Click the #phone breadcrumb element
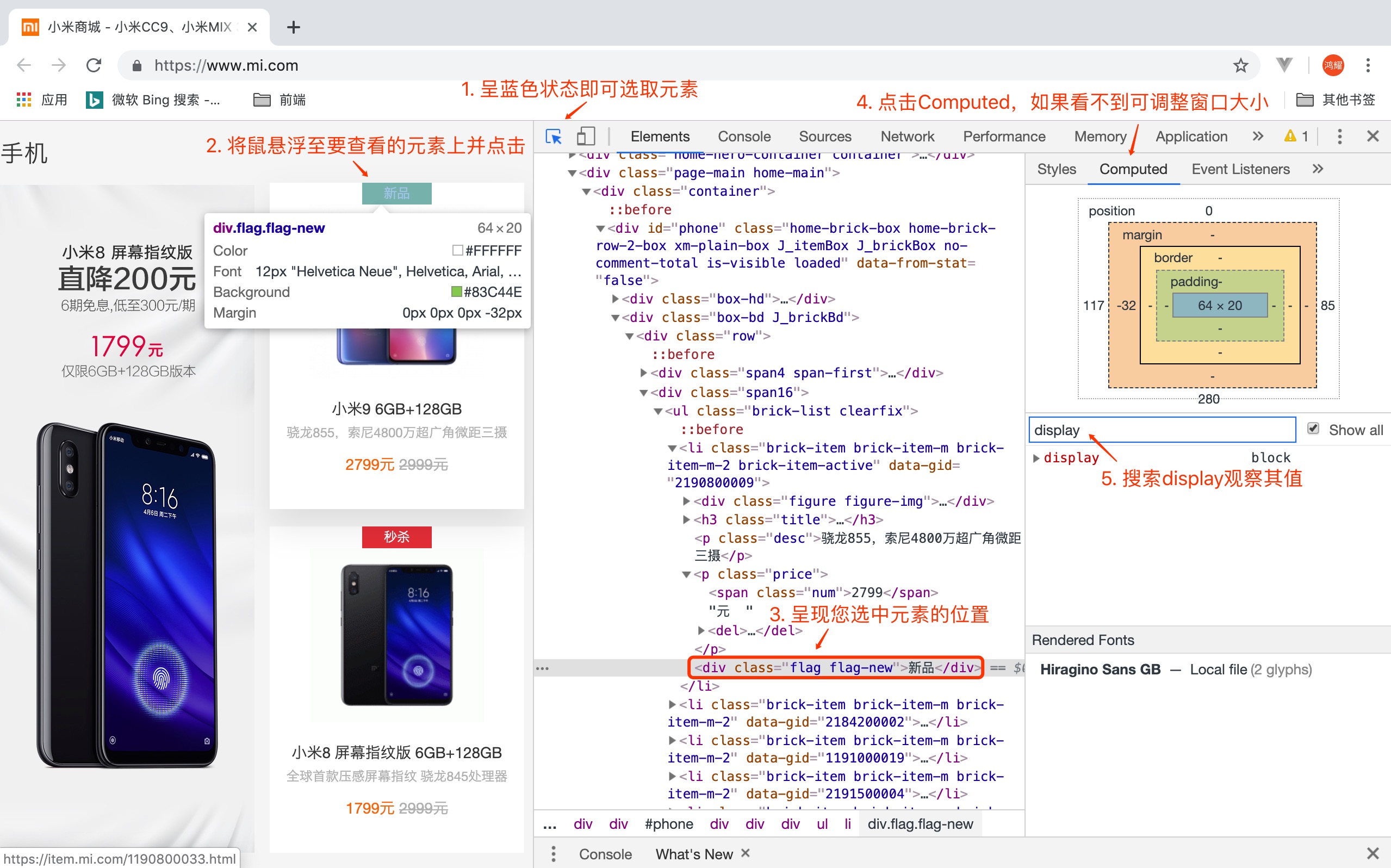 [668, 824]
